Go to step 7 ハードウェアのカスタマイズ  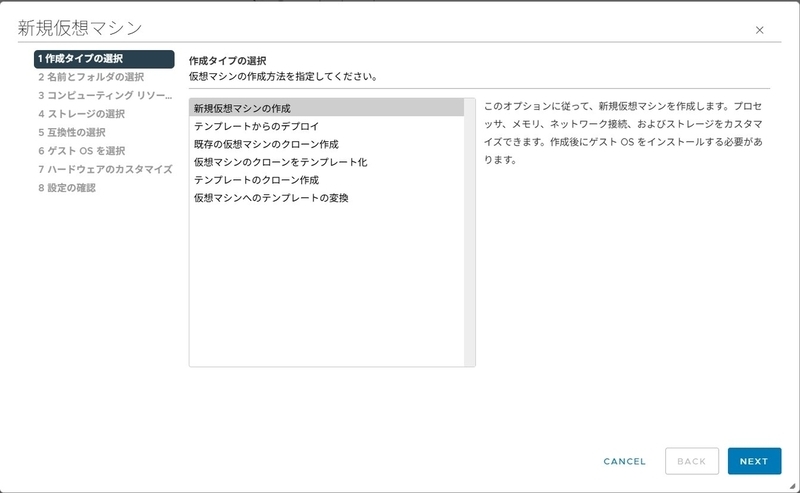click(x=105, y=169)
